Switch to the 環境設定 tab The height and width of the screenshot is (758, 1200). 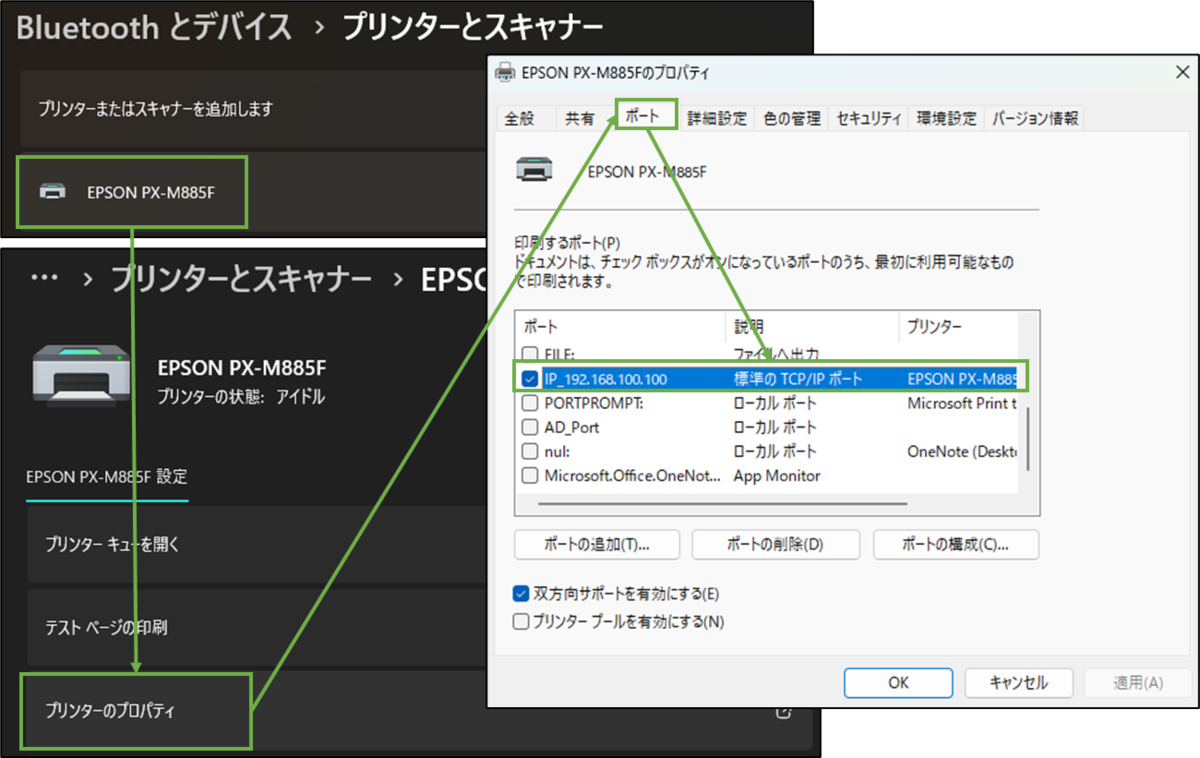pos(947,118)
